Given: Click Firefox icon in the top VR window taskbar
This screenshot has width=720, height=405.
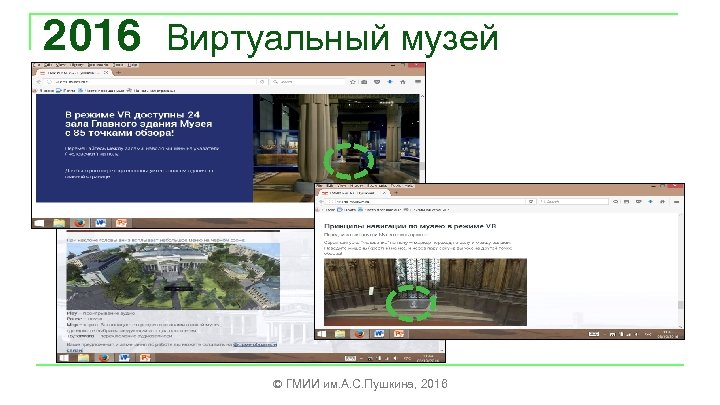Looking at the screenshot, I should 80,223.
